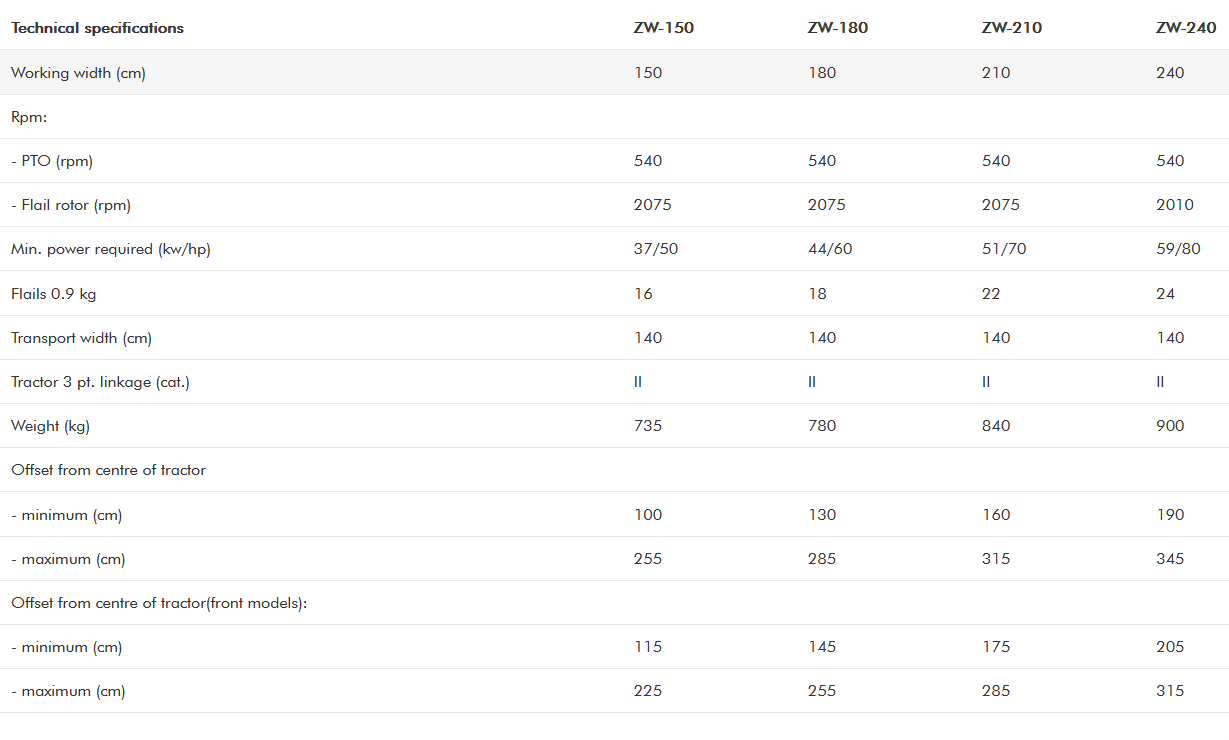Select the ZW-180 power value 44/60
1229x740 pixels.
(x=830, y=249)
